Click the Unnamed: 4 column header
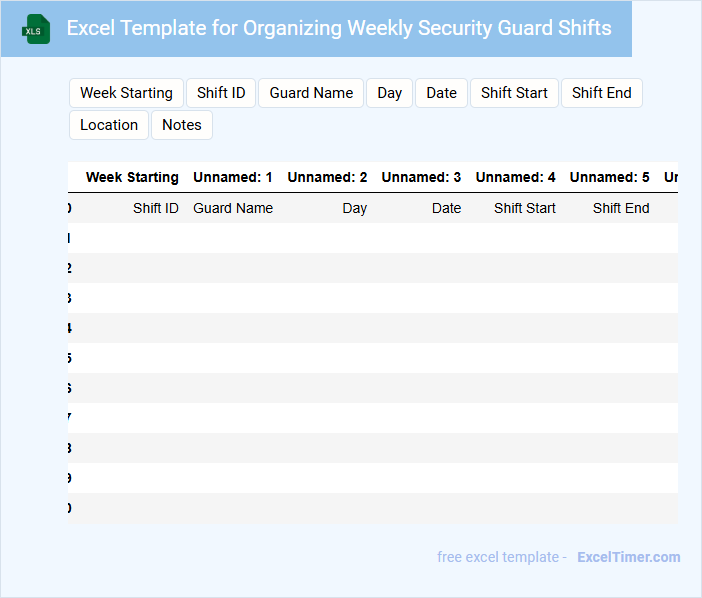Screen dimensions: 702x598 pyautogui.click(x=515, y=177)
